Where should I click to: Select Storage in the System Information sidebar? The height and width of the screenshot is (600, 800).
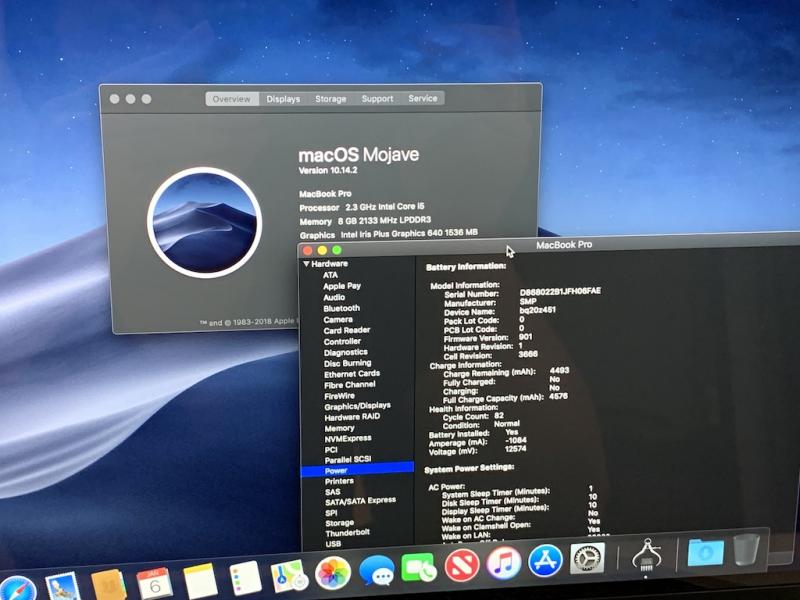340,523
